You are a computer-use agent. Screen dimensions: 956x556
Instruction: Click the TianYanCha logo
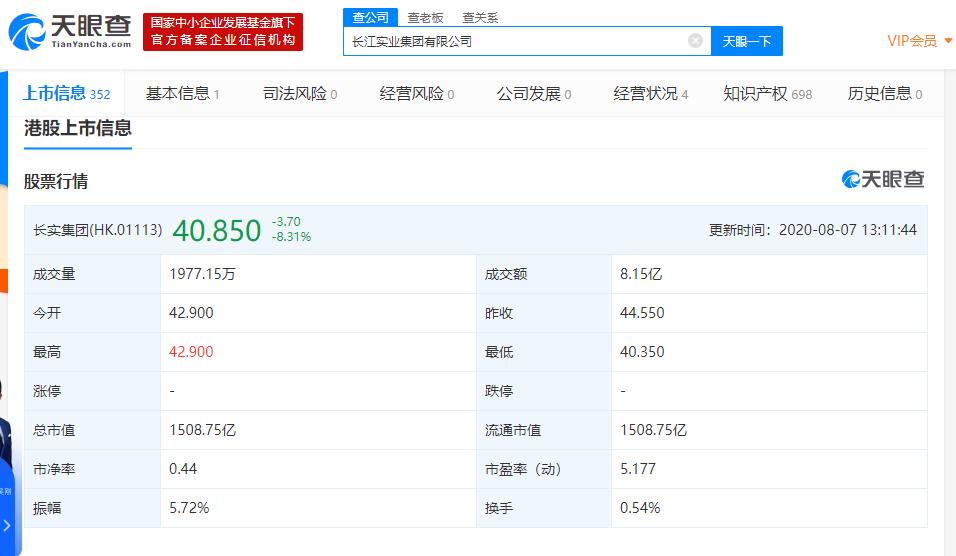(x=70, y=32)
